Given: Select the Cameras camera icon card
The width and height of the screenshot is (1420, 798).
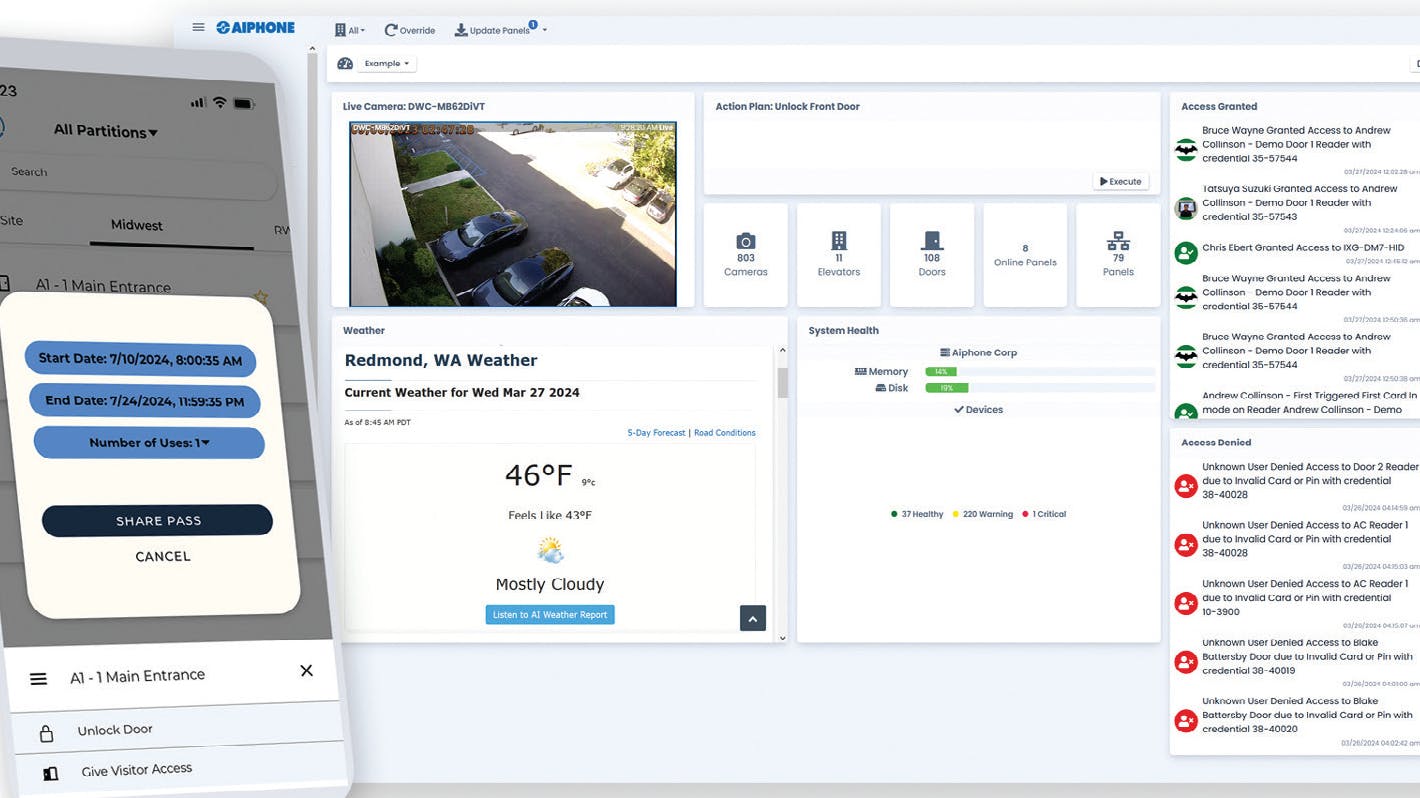Looking at the screenshot, I should 745,242.
